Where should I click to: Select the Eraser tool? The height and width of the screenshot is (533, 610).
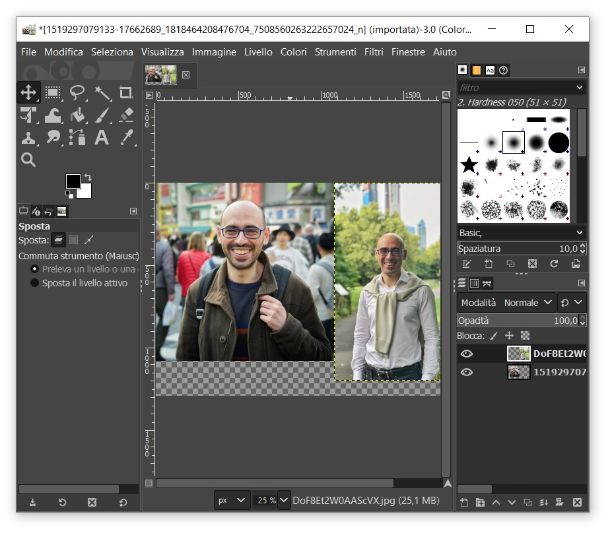[x=126, y=115]
